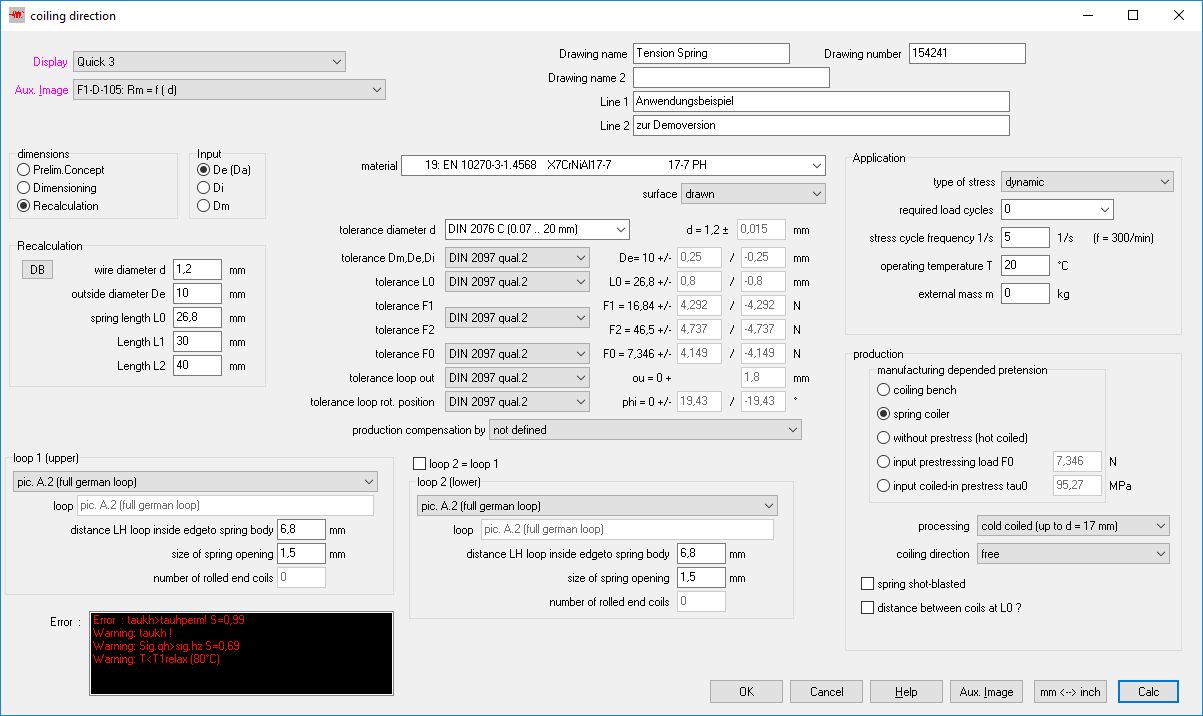Check the loop 2 = loop 1 box
The width and height of the screenshot is (1203, 716).
click(x=420, y=464)
